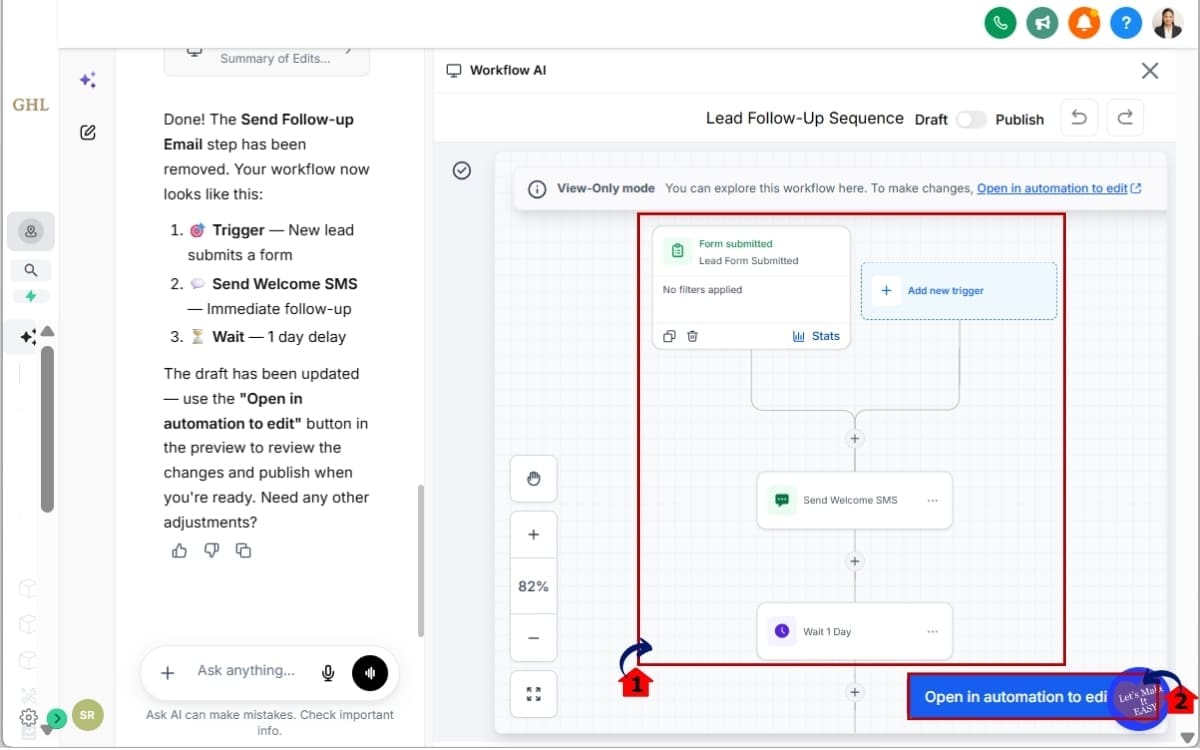Toggle the Draft/Publish switch

coord(971,119)
